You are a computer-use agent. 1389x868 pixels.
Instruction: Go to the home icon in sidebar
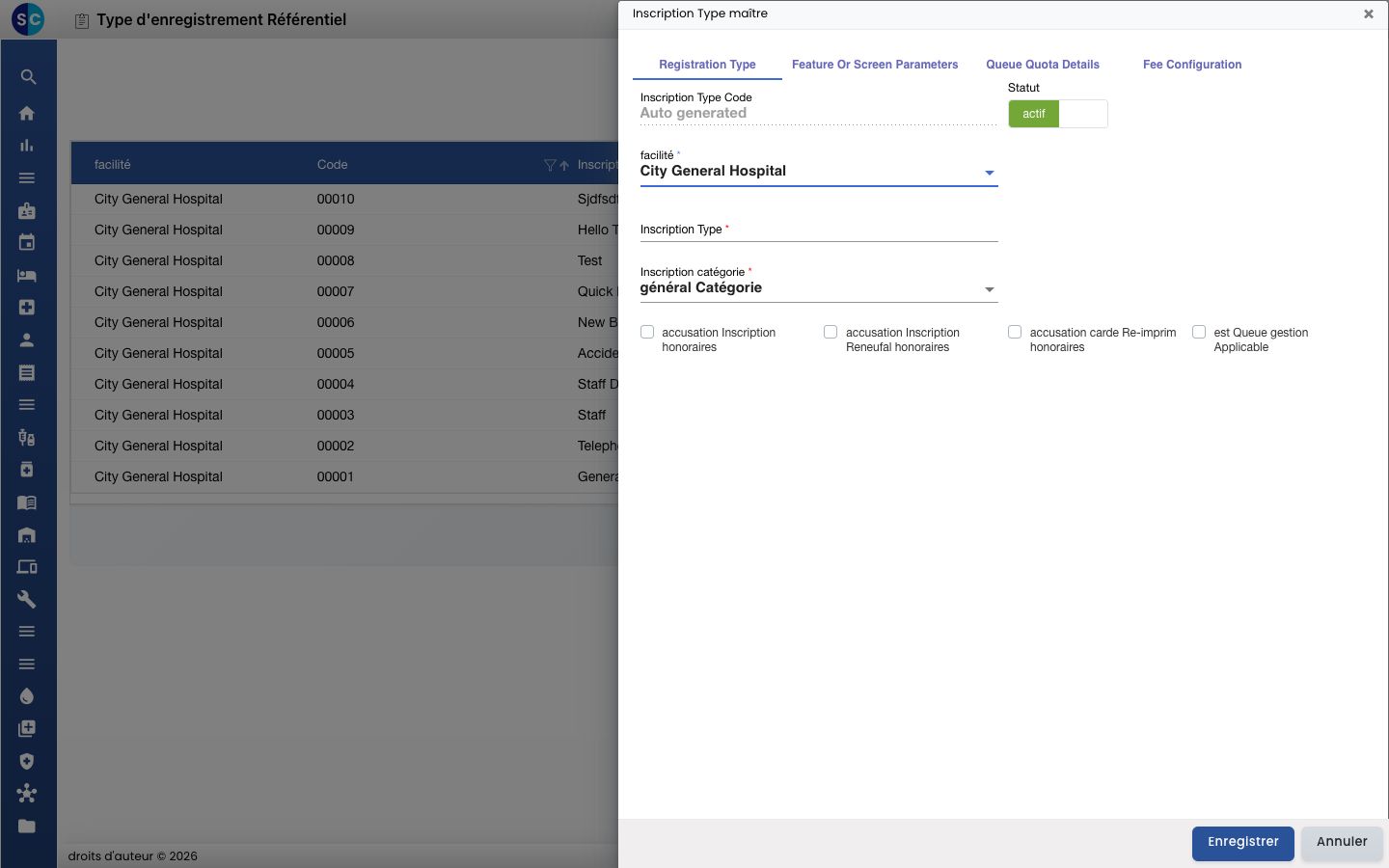pyautogui.click(x=27, y=113)
